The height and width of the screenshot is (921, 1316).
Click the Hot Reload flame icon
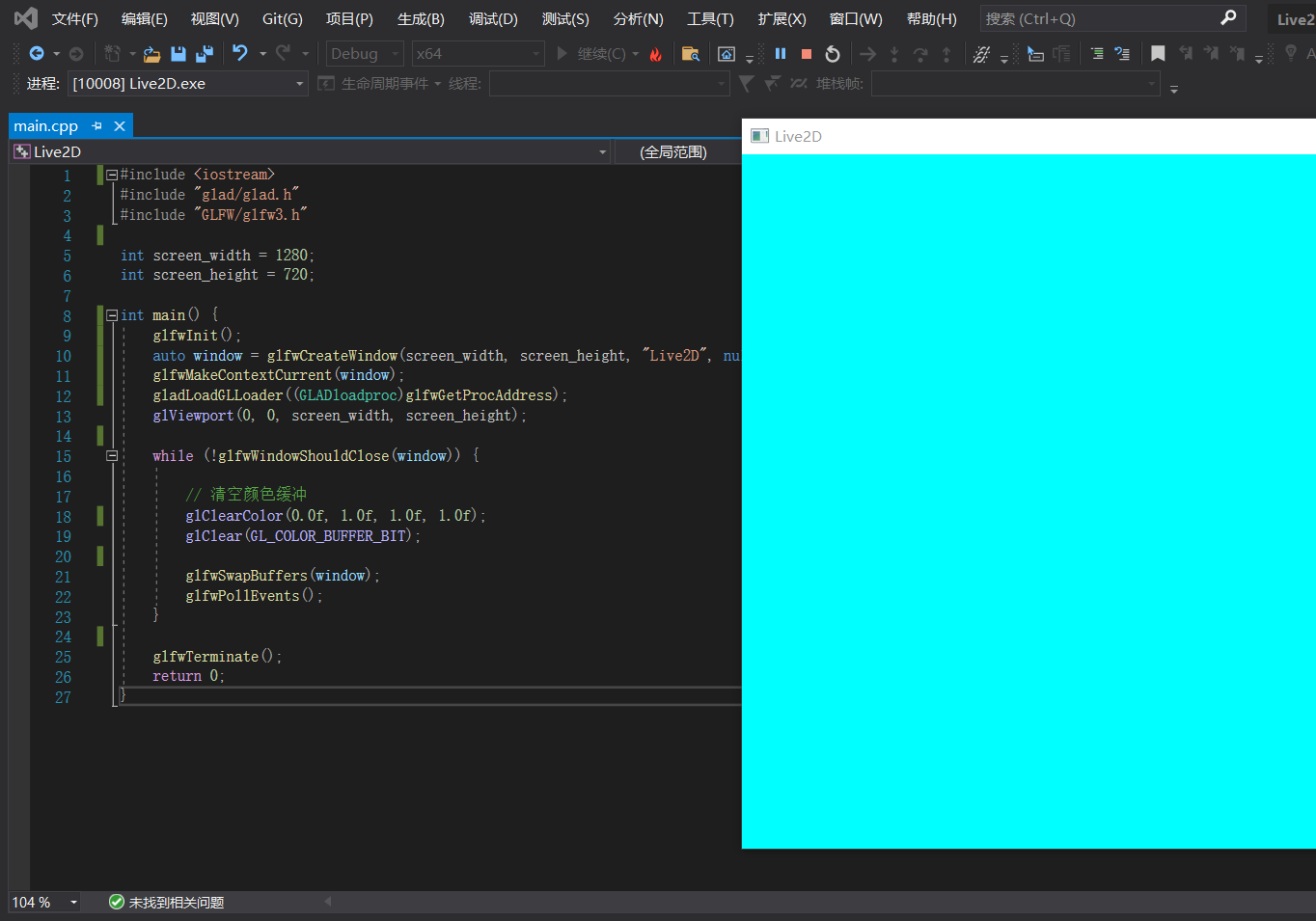pyautogui.click(x=656, y=55)
